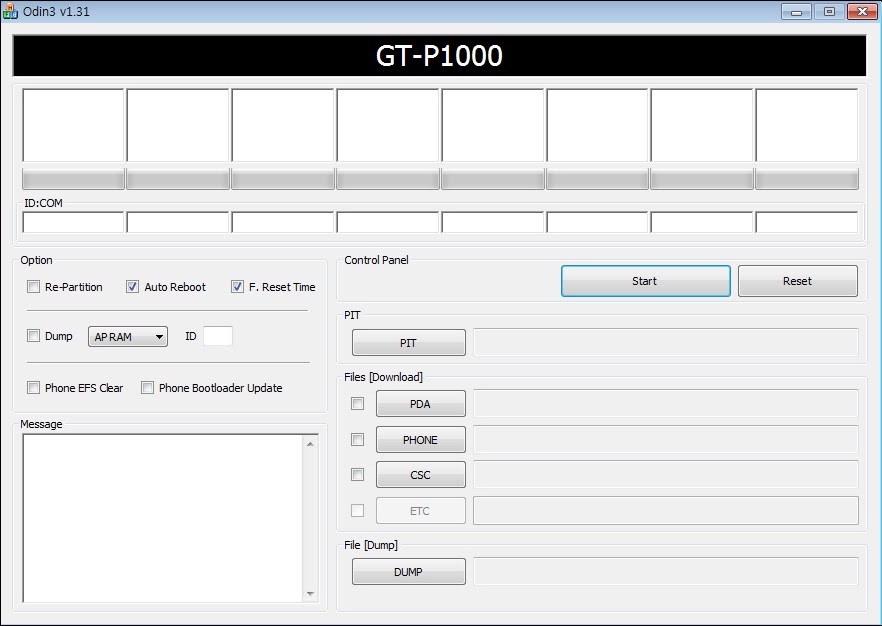Click the DUMP file path field
Screen dimensions: 882x626
666,571
